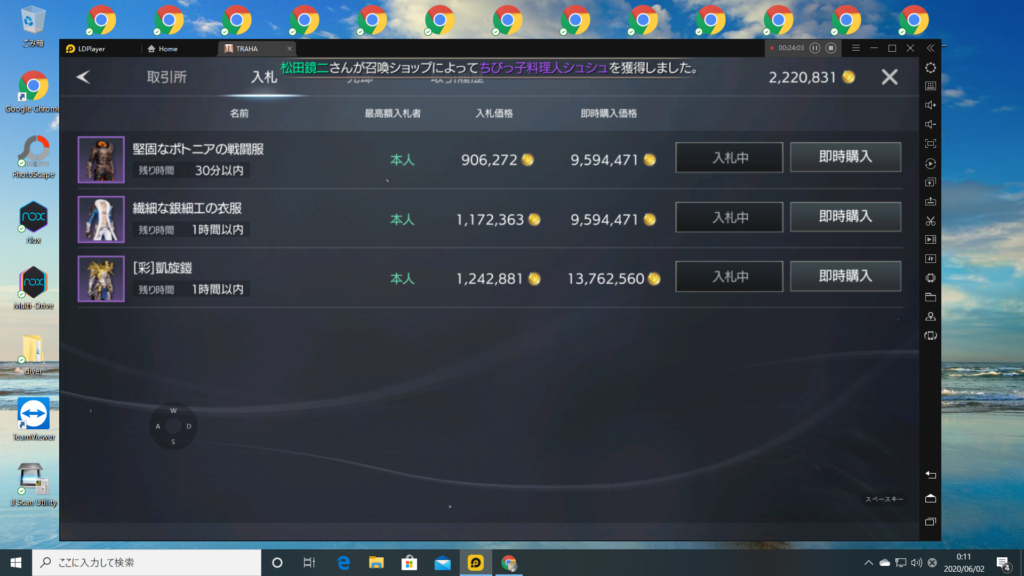Collapse the LDPlayer sidebar with double chevron
The height and width of the screenshot is (576, 1024).
point(930,48)
